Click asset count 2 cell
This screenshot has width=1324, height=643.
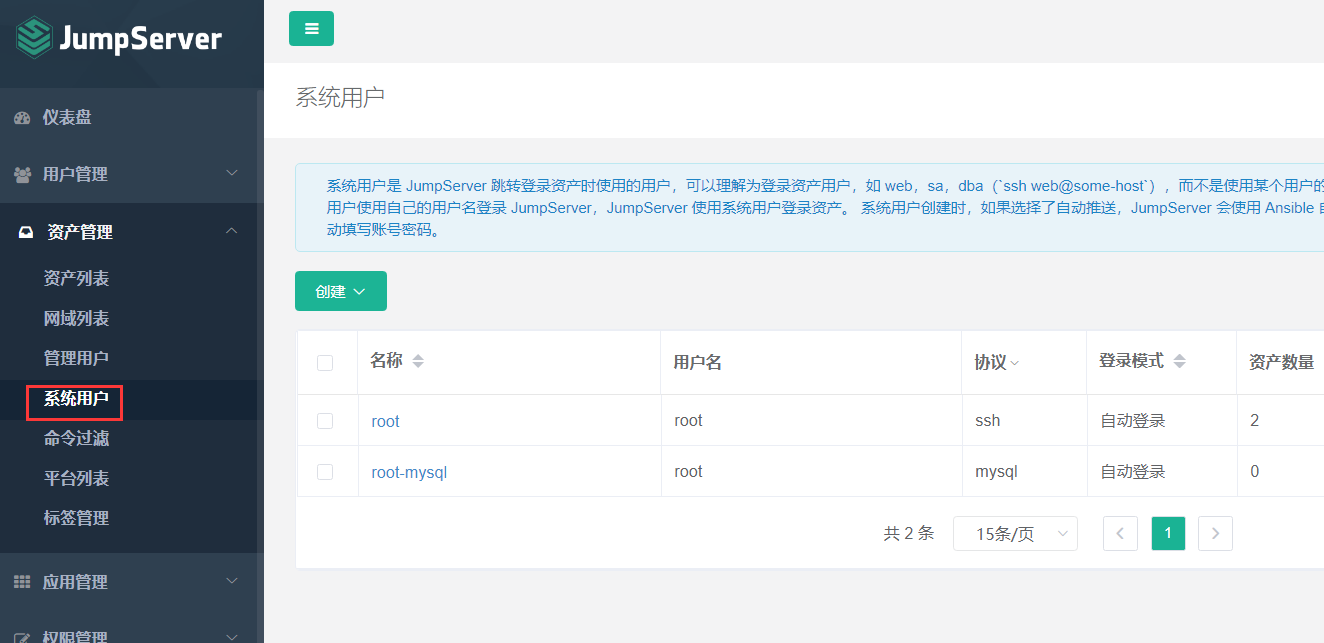point(1255,421)
